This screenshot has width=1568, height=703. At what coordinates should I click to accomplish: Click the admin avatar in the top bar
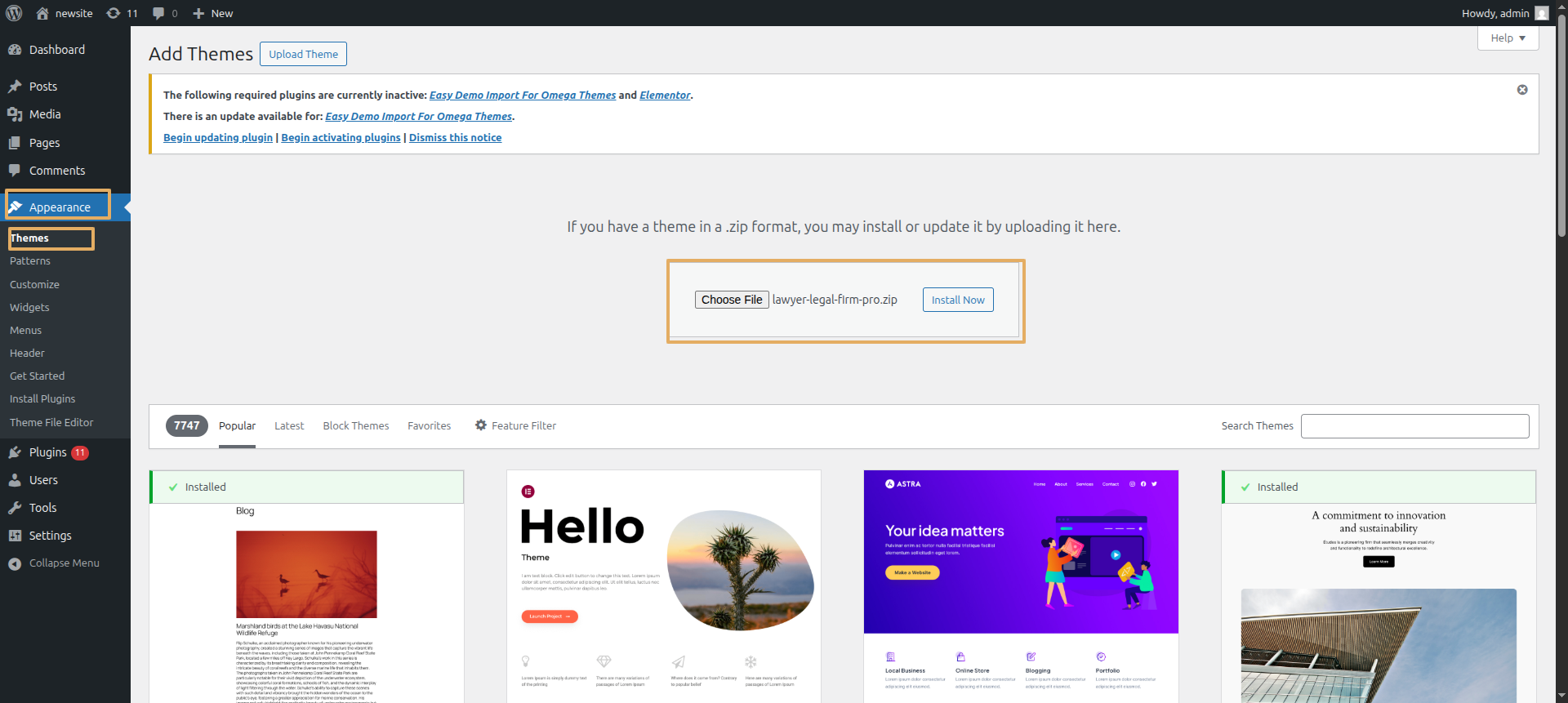1542,13
